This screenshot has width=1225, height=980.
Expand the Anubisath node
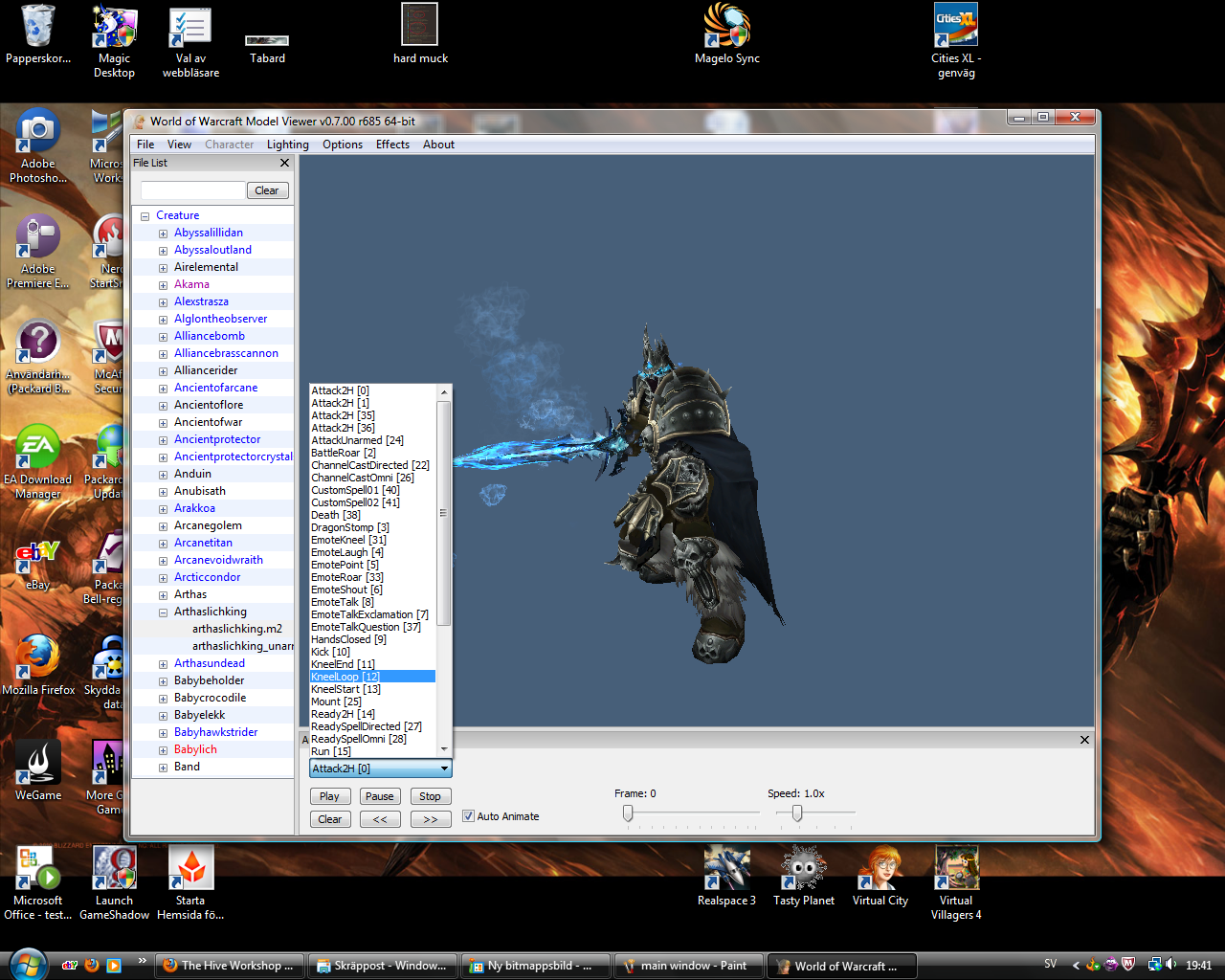point(163,492)
